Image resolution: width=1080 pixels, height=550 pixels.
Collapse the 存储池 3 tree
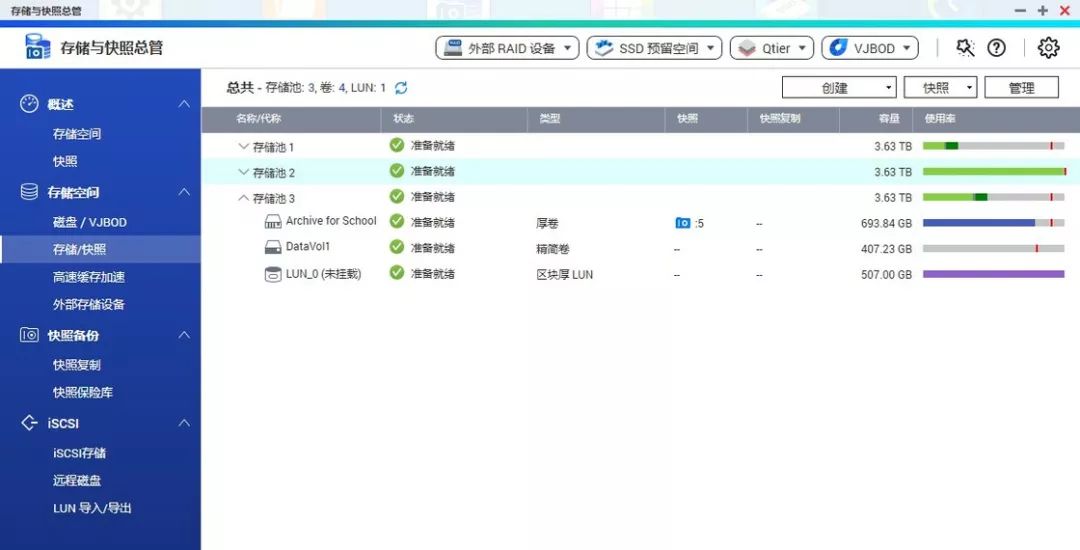tap(242, 198)
